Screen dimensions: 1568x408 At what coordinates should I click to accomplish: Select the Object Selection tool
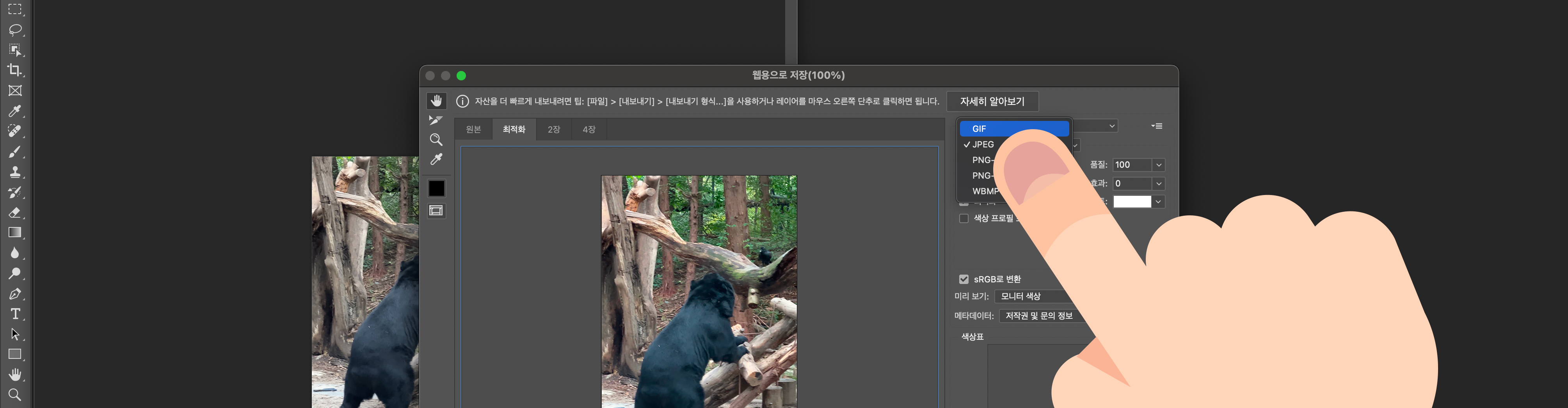coord(14,50)
